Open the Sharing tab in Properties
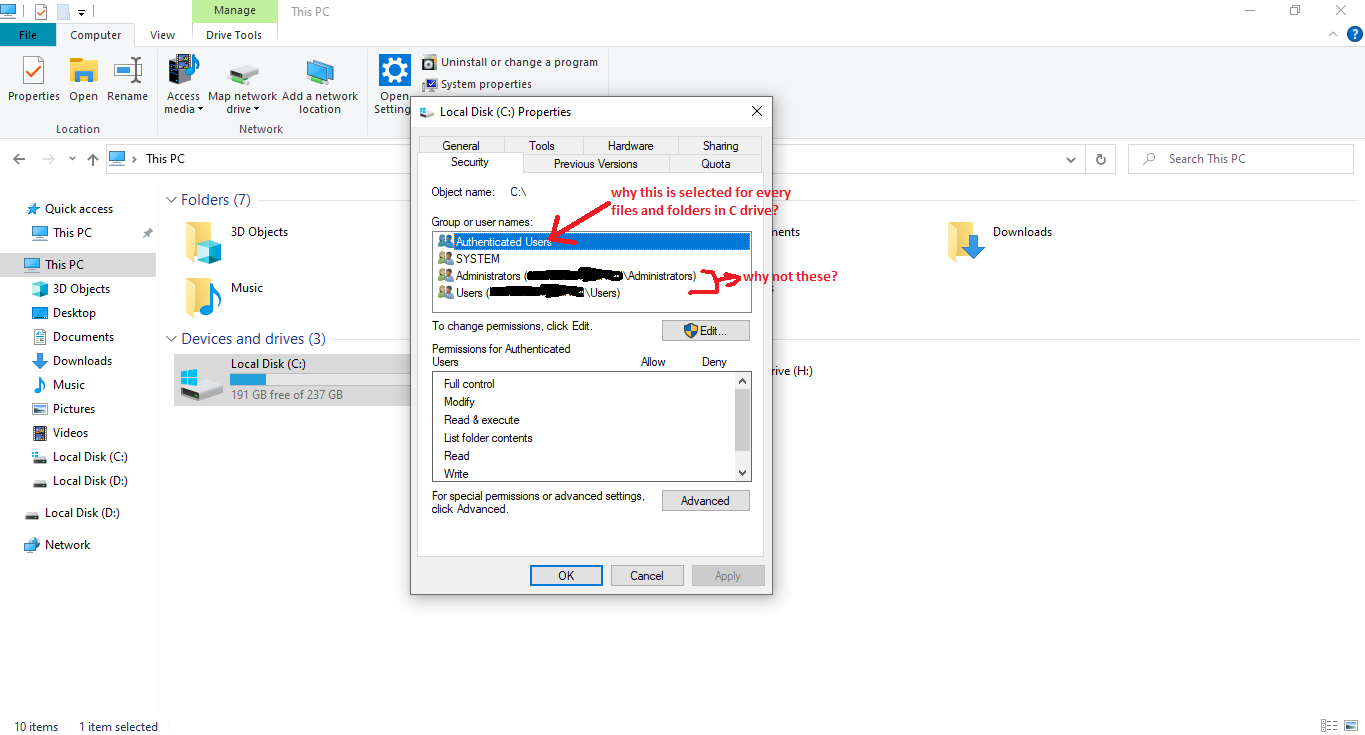 (x=720, y=145)
